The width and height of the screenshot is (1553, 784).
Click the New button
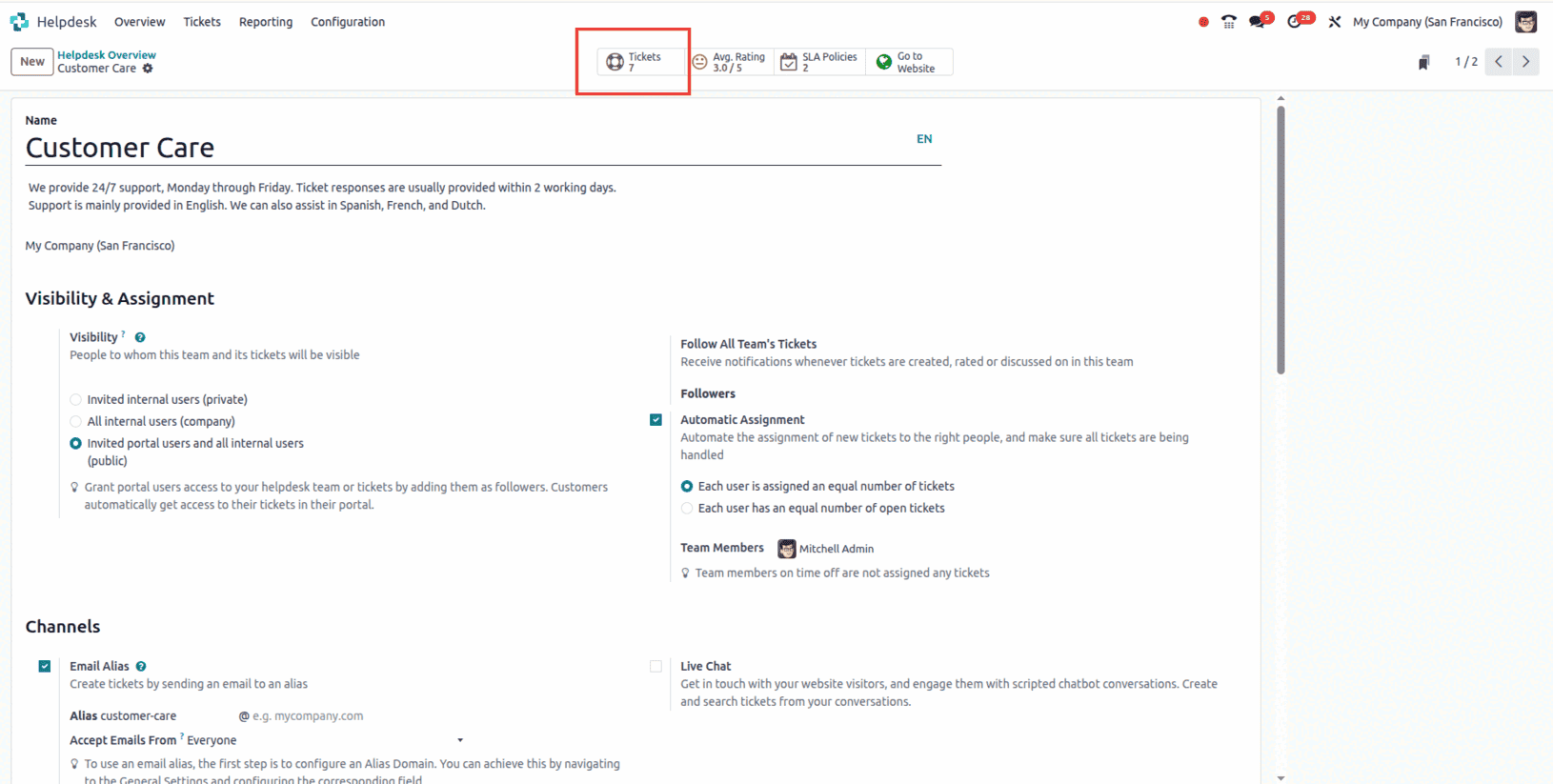[32, 62]
